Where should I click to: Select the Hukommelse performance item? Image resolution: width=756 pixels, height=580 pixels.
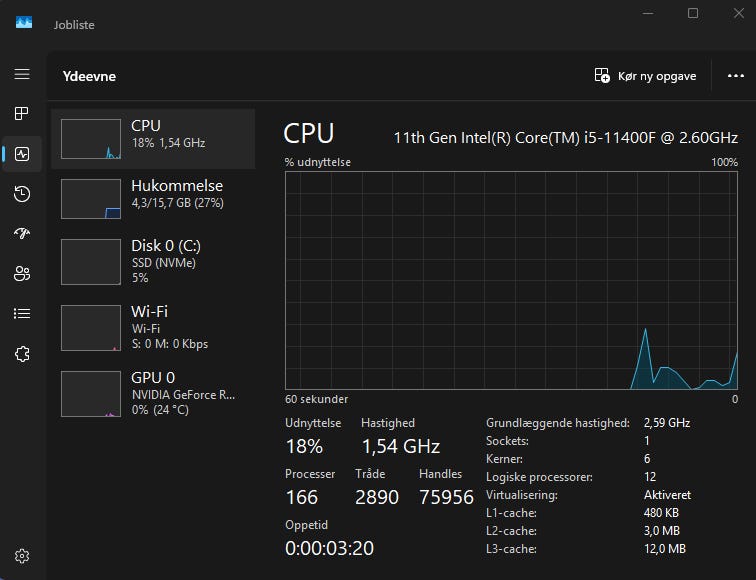coord(153,198)
